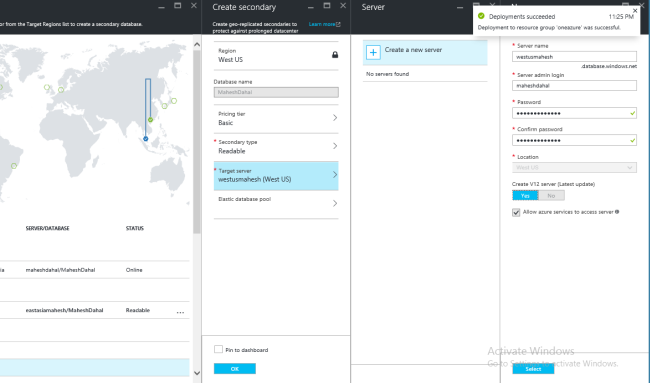The width and height of the screenshot is (650, 383).
Task: Select Target server westusmahesh entry
Action: pyautogui.click(x=276, y=176)
